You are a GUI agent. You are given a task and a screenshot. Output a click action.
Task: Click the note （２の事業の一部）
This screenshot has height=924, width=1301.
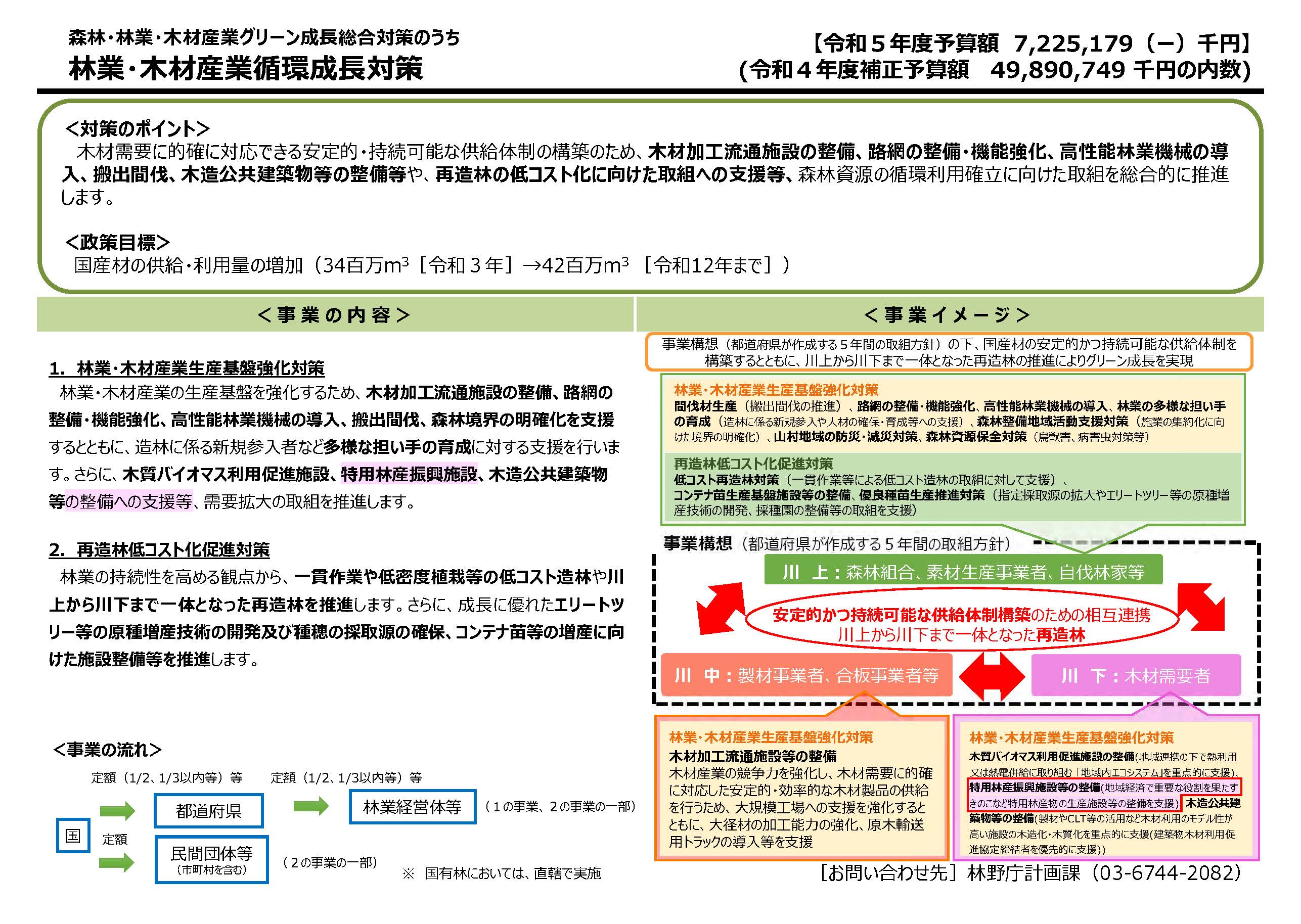coord(330,862)
